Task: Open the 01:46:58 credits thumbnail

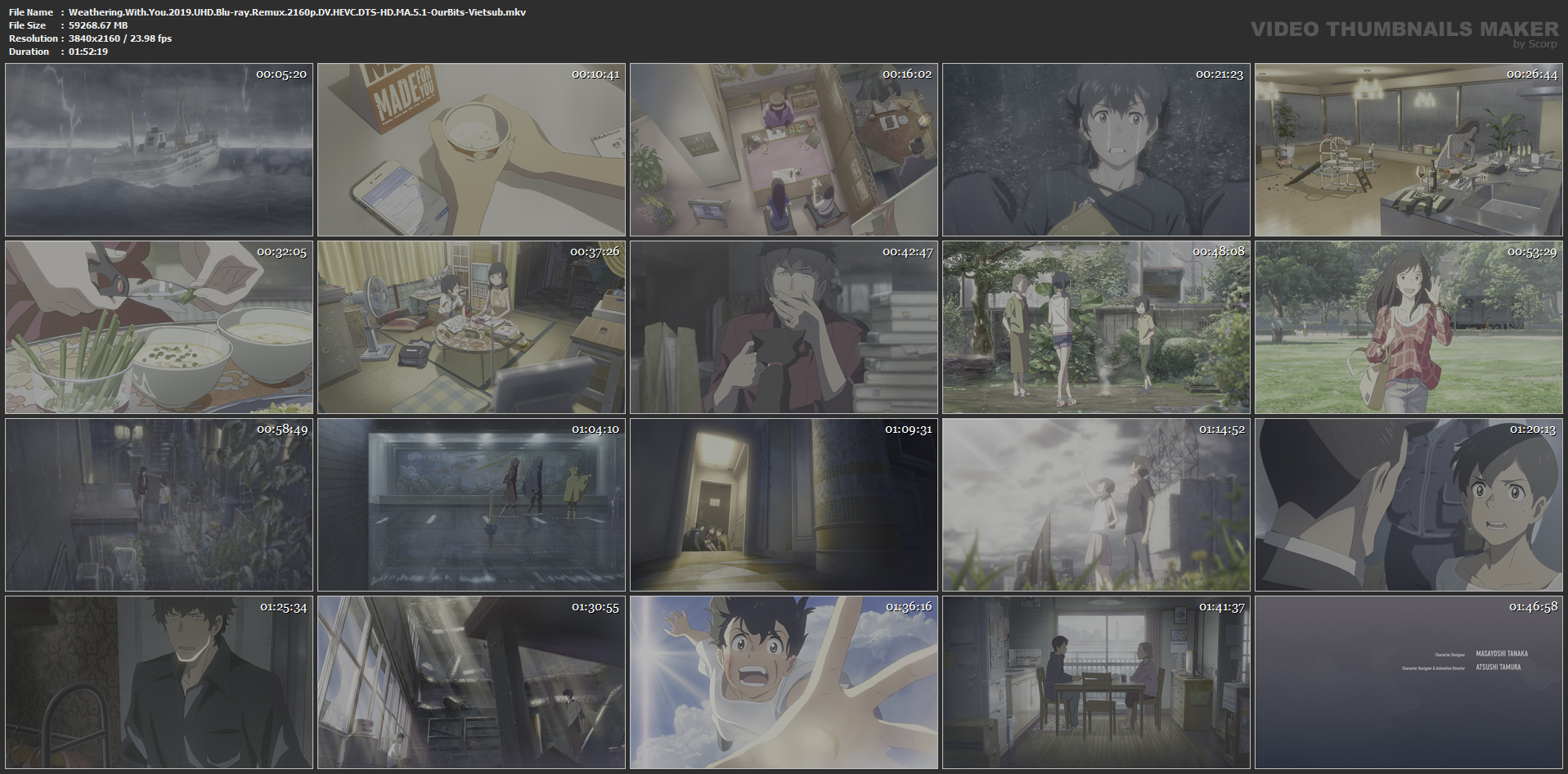Action: (1409, 682)
